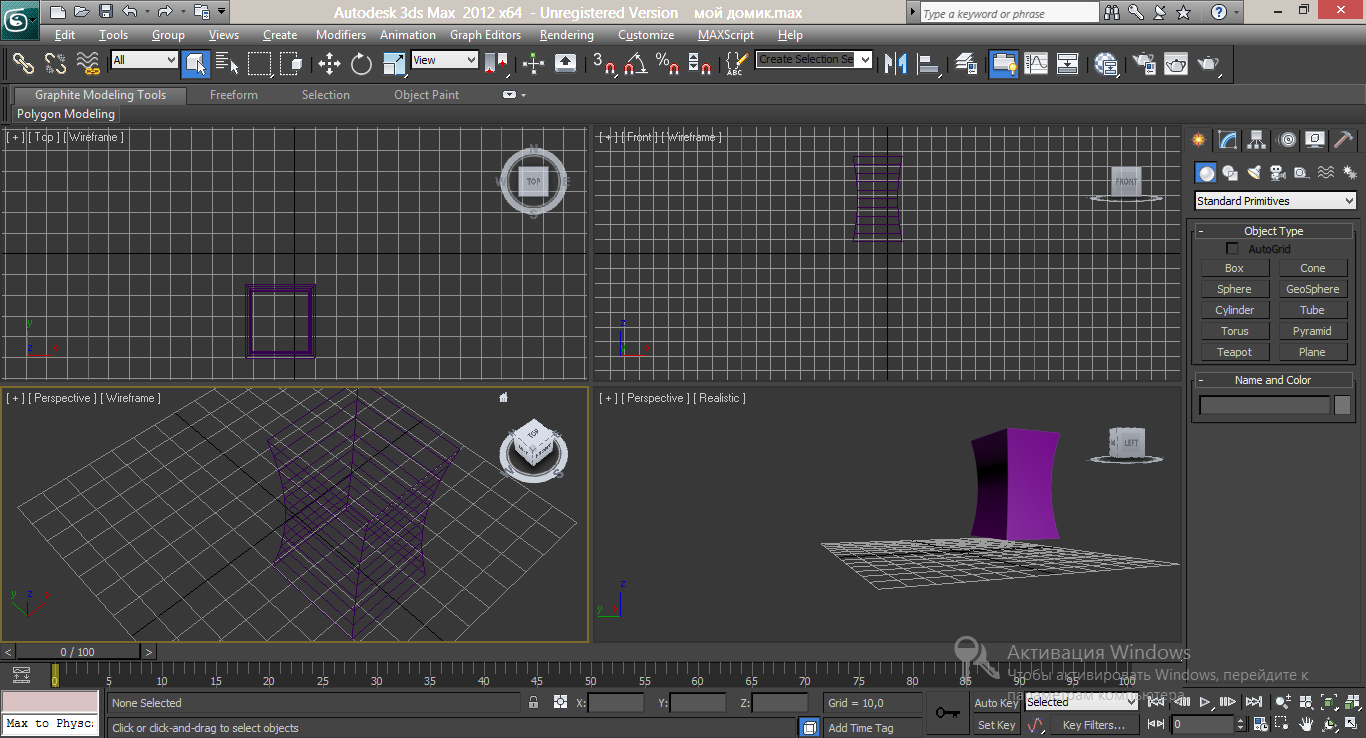This screenshot has width=1366, height=738.
Task: Open Quick Access toolbar dropdown arrow
Action: (x=221, y=12)
